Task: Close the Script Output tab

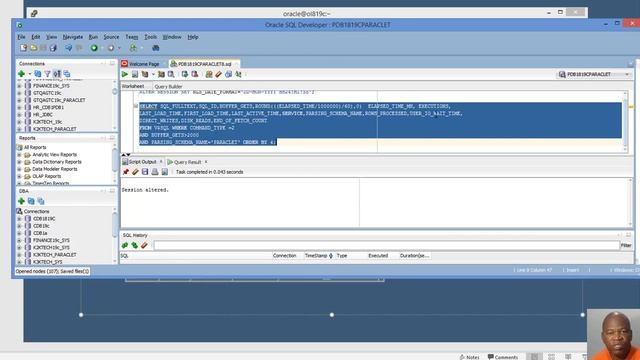Action: click(x=161, y=162)
